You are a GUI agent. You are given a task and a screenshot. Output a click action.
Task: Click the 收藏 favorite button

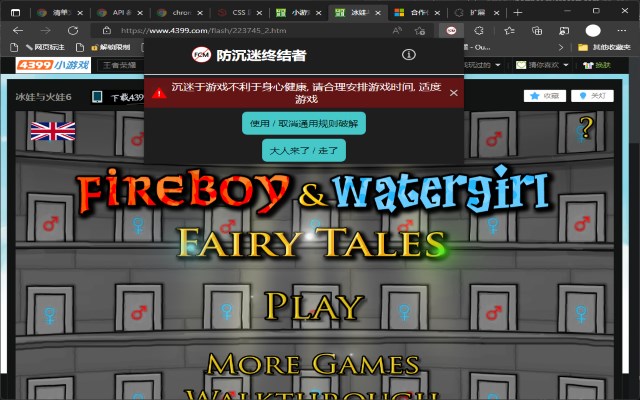coord(545,96)
